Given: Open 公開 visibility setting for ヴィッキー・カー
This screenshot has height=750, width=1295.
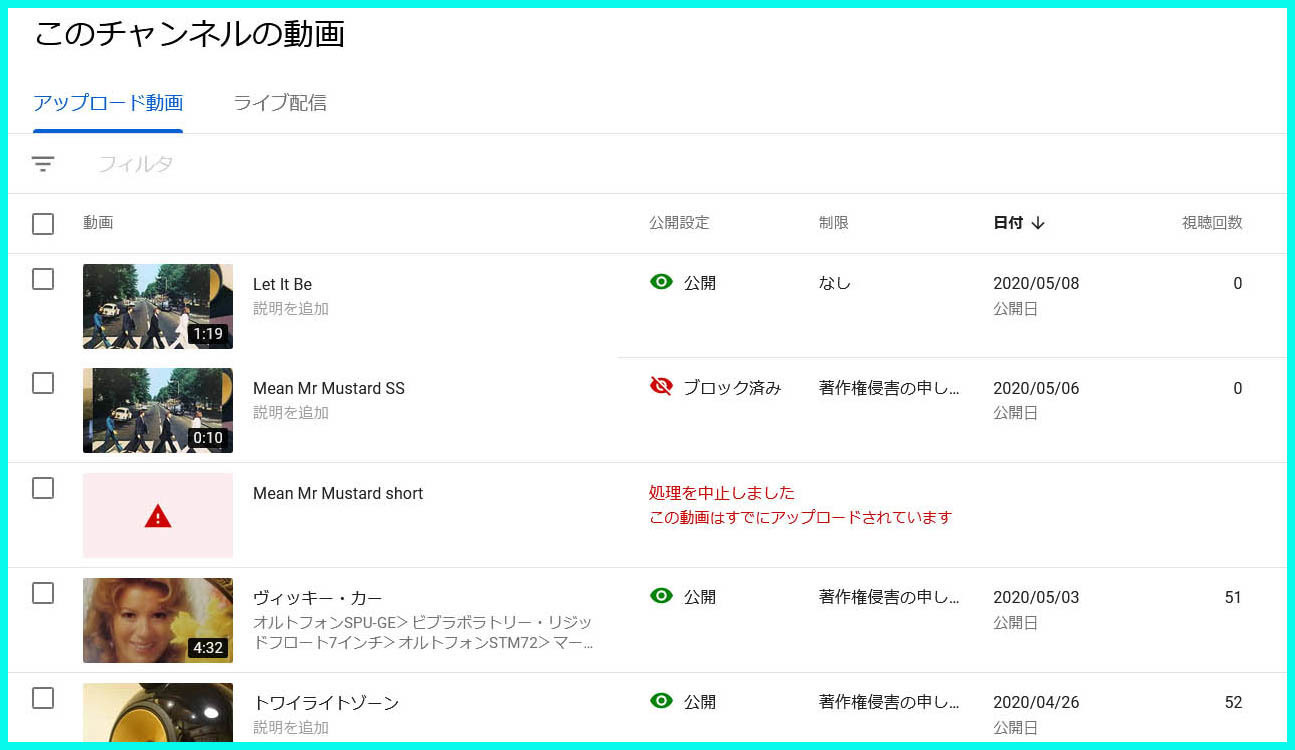Looking at the screenshot, I should click(700, 597).
